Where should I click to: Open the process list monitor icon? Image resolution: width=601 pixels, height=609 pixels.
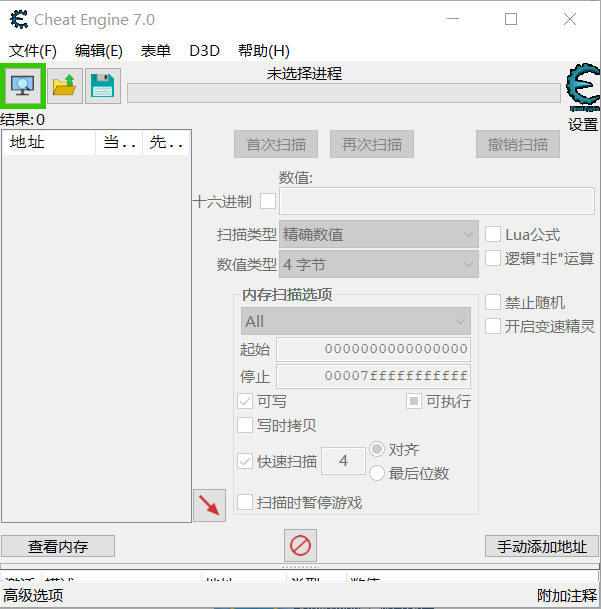point(23,86)
